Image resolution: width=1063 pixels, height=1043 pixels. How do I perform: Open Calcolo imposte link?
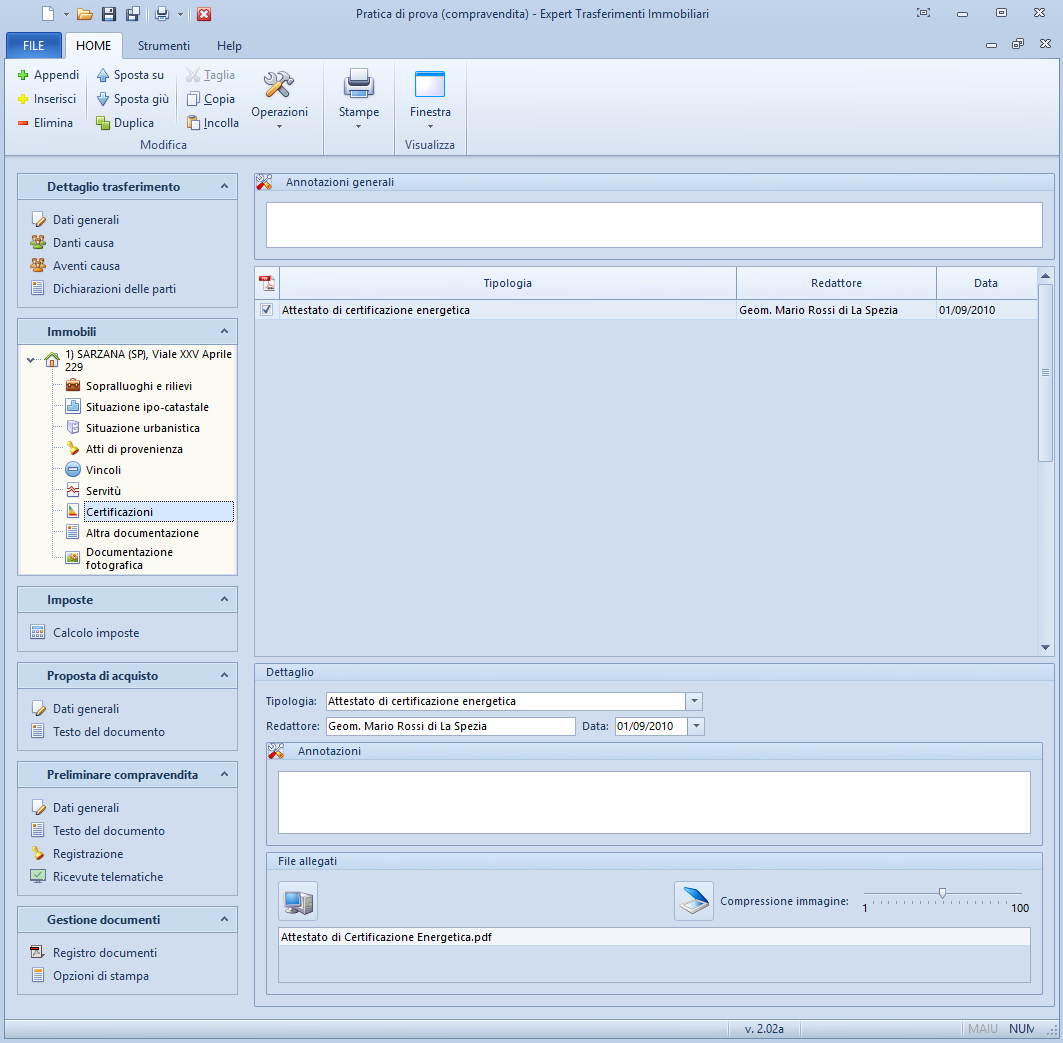click(95, 633)
